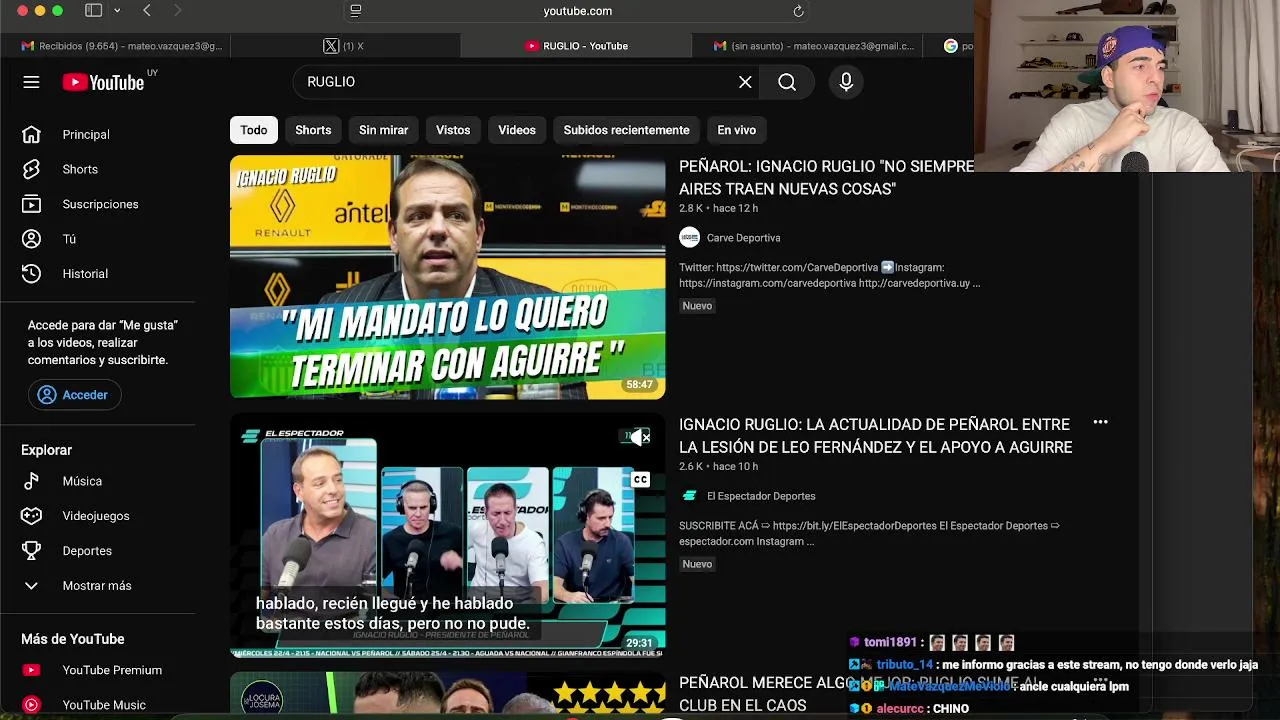
Task: Select the Shorts filter chip
Action: pos(313,130)
